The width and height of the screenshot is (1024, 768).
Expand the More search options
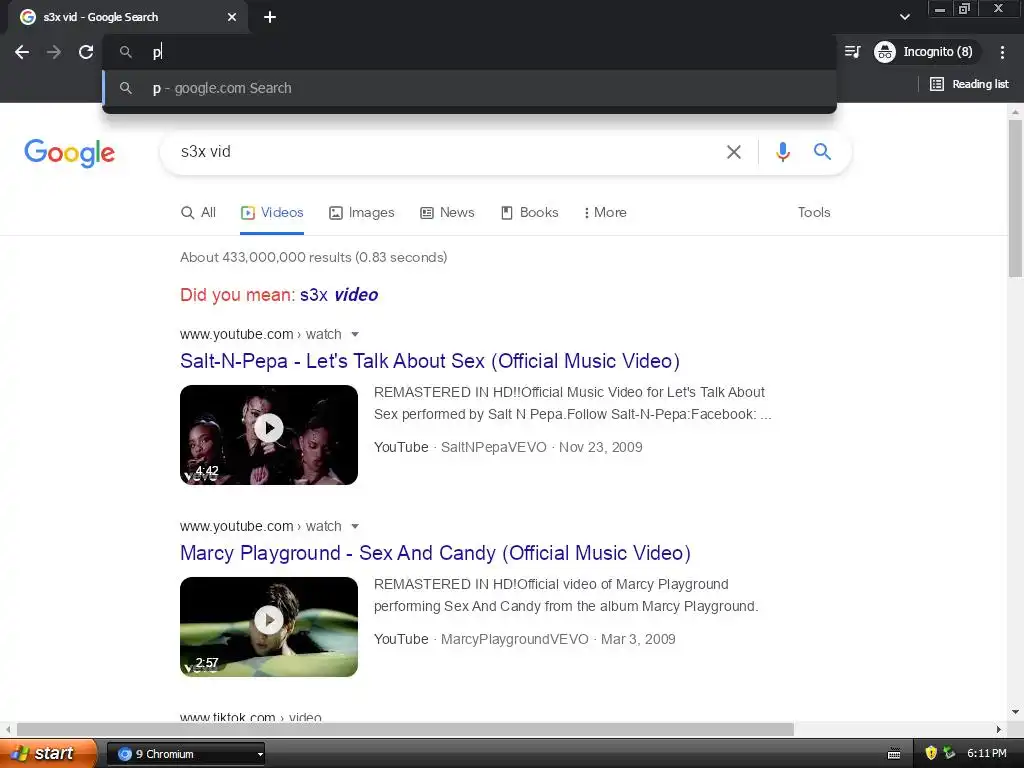605,212
